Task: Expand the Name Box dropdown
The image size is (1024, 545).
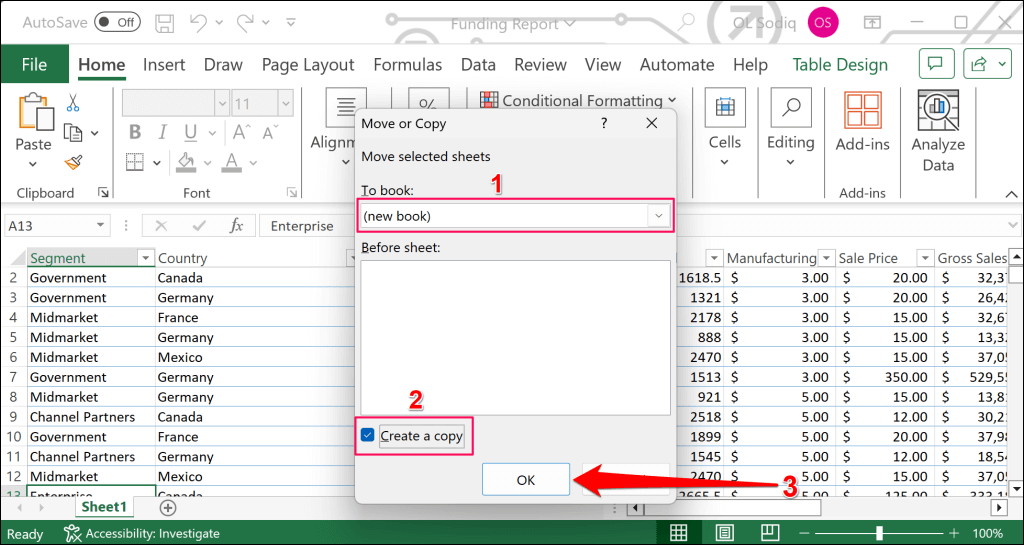Action: coord(100,226)
